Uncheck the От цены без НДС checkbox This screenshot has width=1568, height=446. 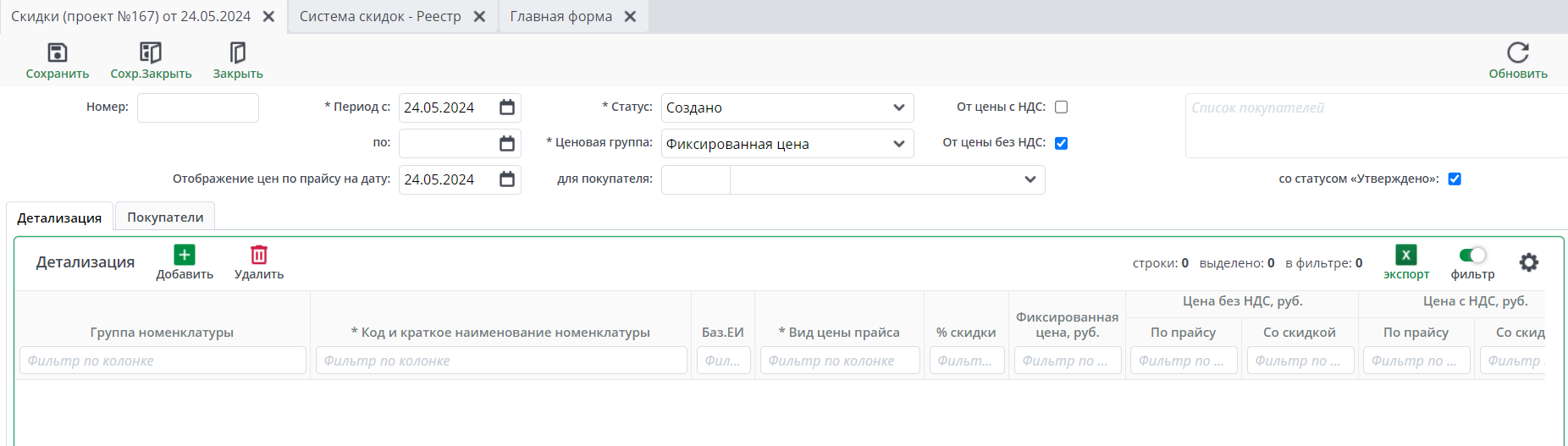(x=1061, y=143)
